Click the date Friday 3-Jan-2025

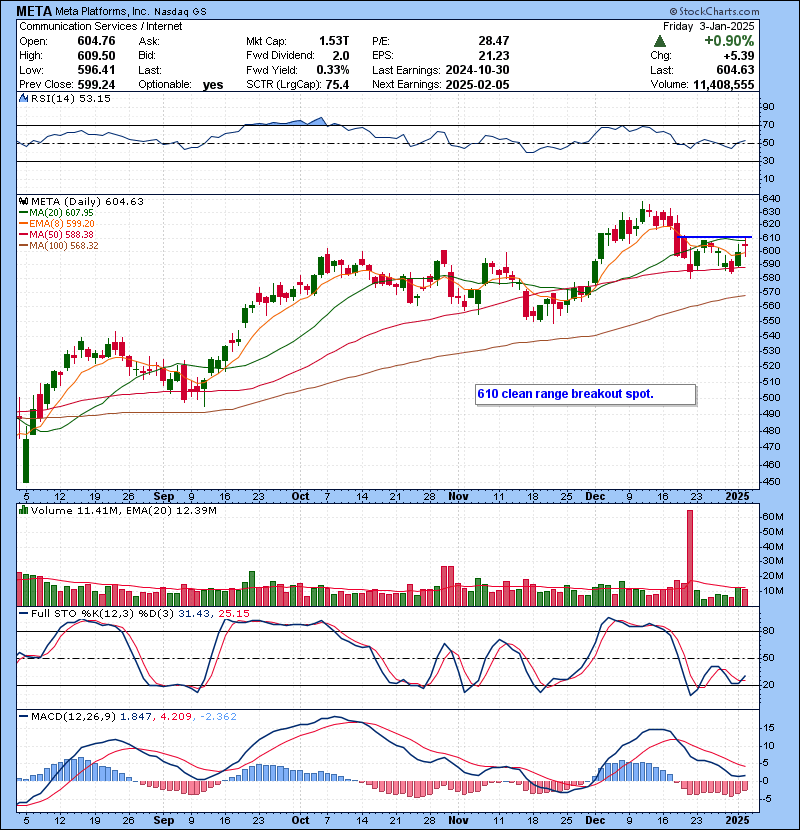pos(708,26)
